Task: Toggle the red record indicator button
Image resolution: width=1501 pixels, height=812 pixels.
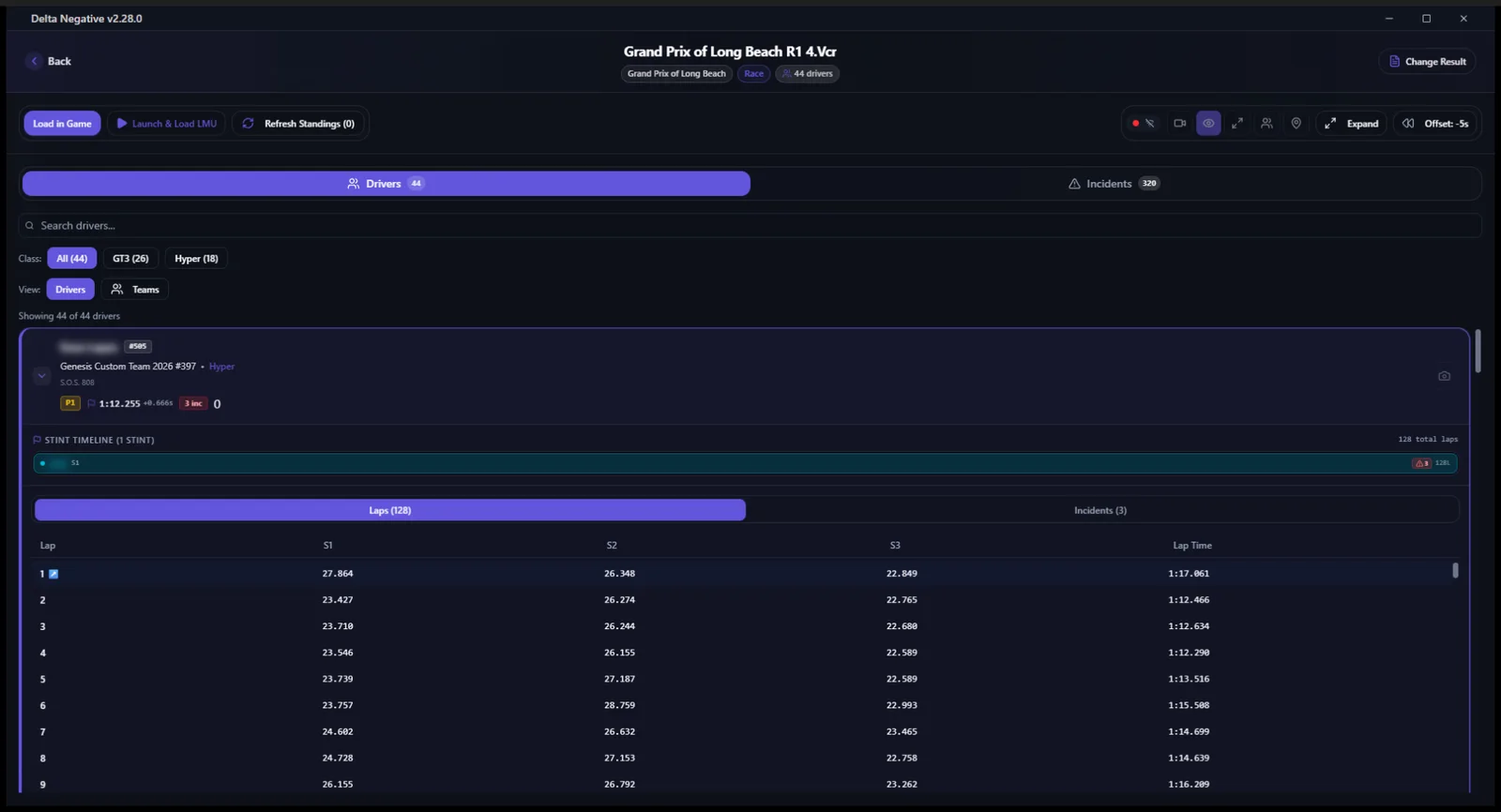Action: pyautogui.click(x=1143, y=124)
